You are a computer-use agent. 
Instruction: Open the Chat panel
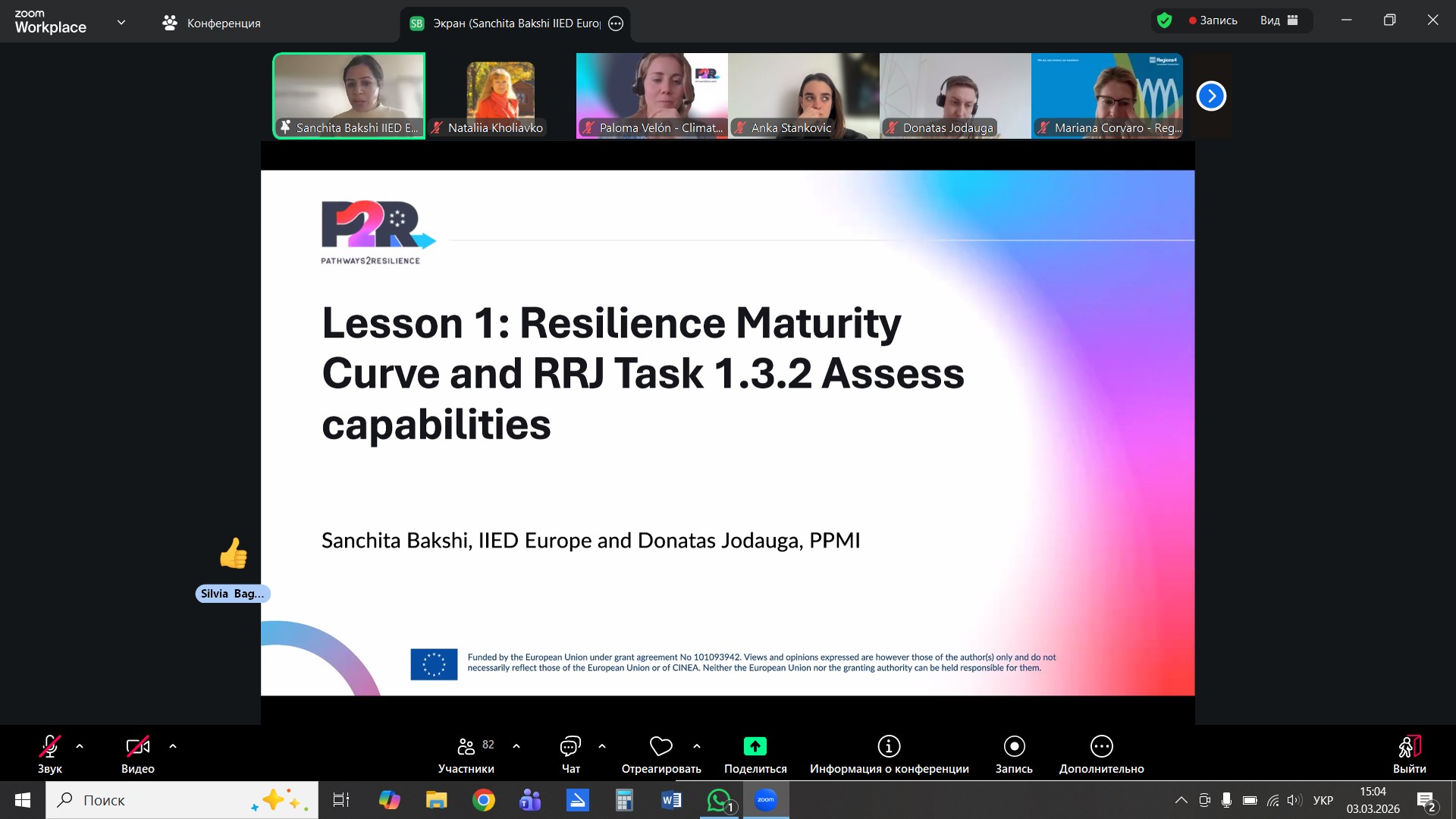(x=570, y=747)
